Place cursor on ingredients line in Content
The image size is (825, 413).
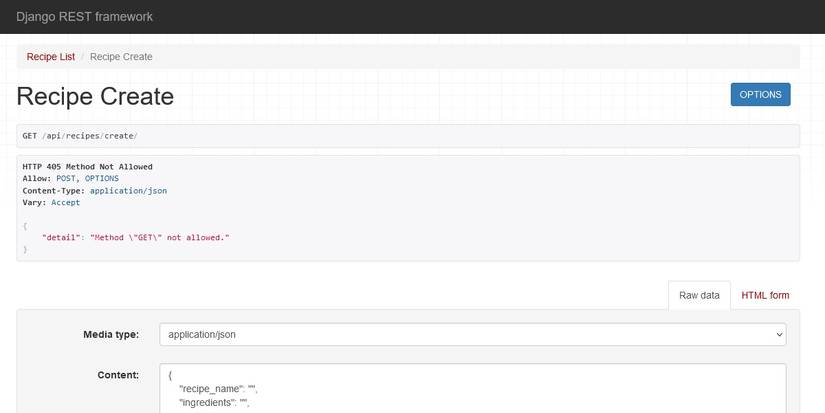[213, 403]
